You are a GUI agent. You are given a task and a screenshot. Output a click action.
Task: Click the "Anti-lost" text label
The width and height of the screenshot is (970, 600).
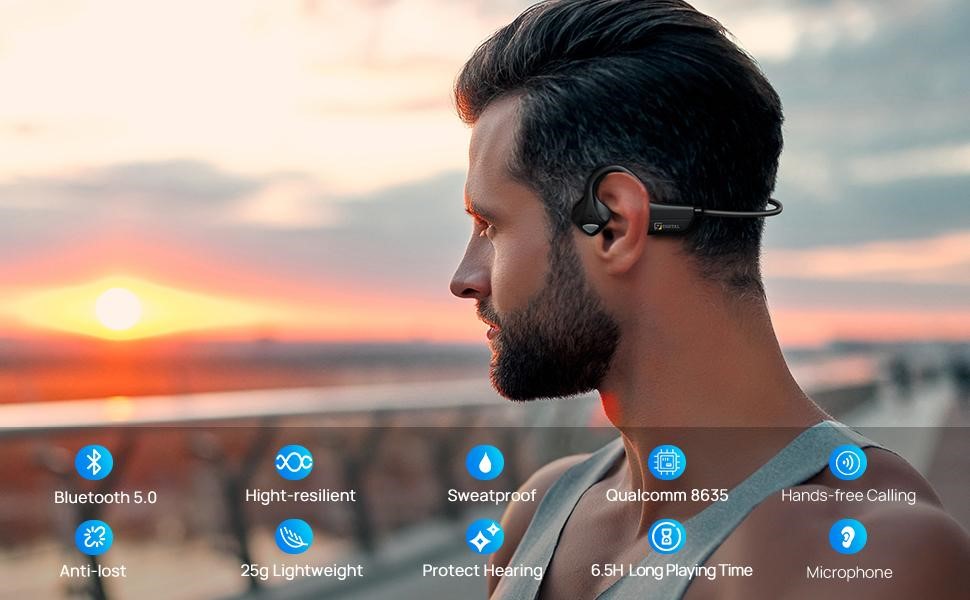[x=93, y=572]
